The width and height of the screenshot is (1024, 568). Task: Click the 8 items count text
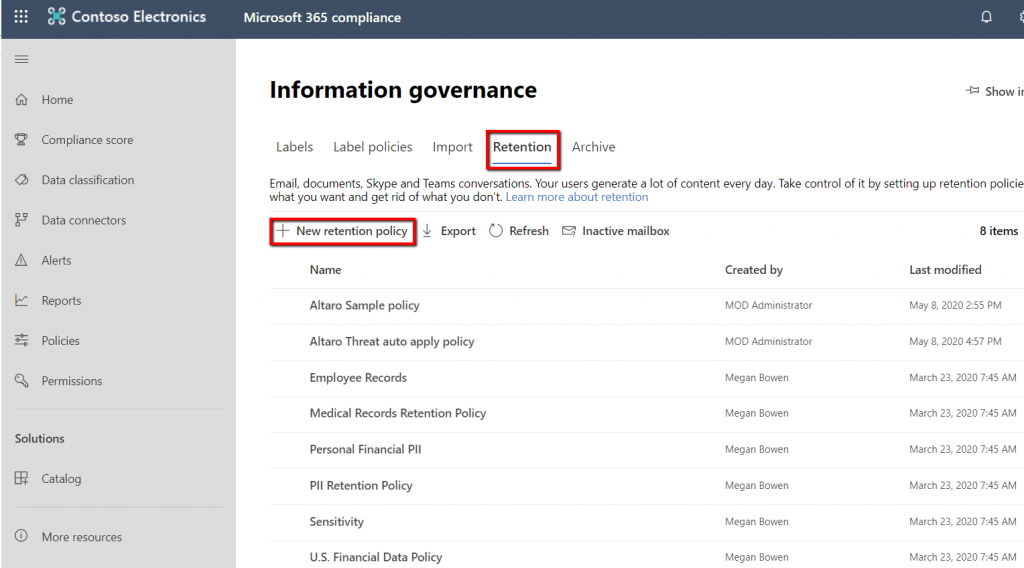(x=999, y=231)
